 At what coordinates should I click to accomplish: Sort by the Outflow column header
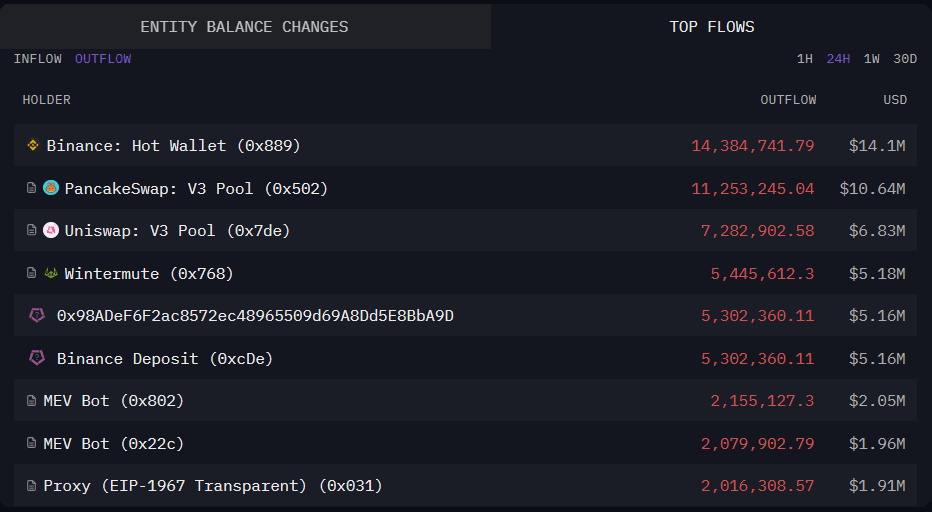tap(788, 100)
